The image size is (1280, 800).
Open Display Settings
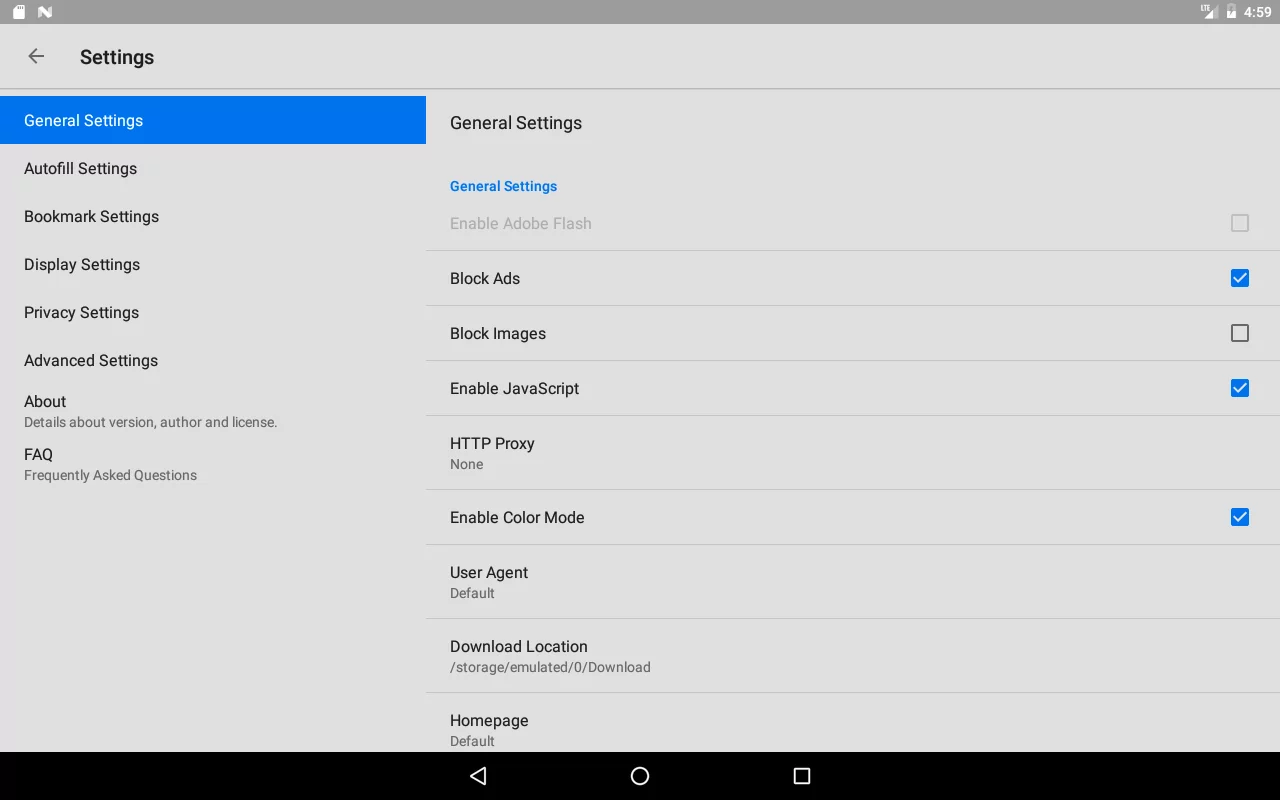pos(213,264)
